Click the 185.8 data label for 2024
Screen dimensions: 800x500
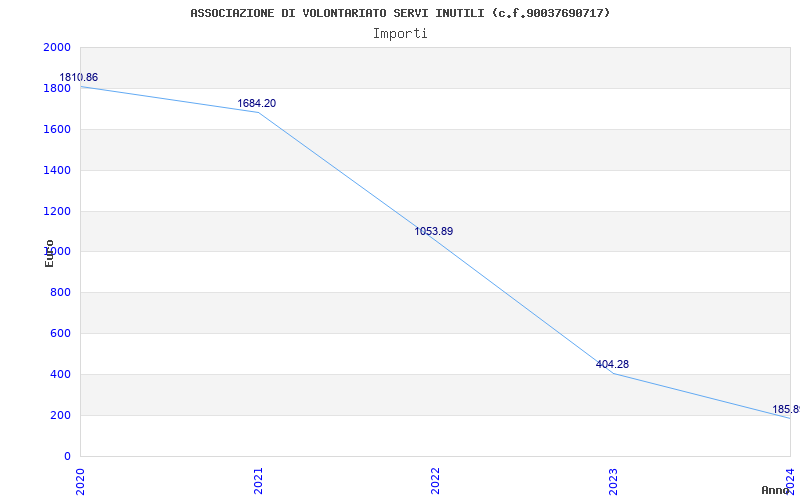(x=786, y=410)
